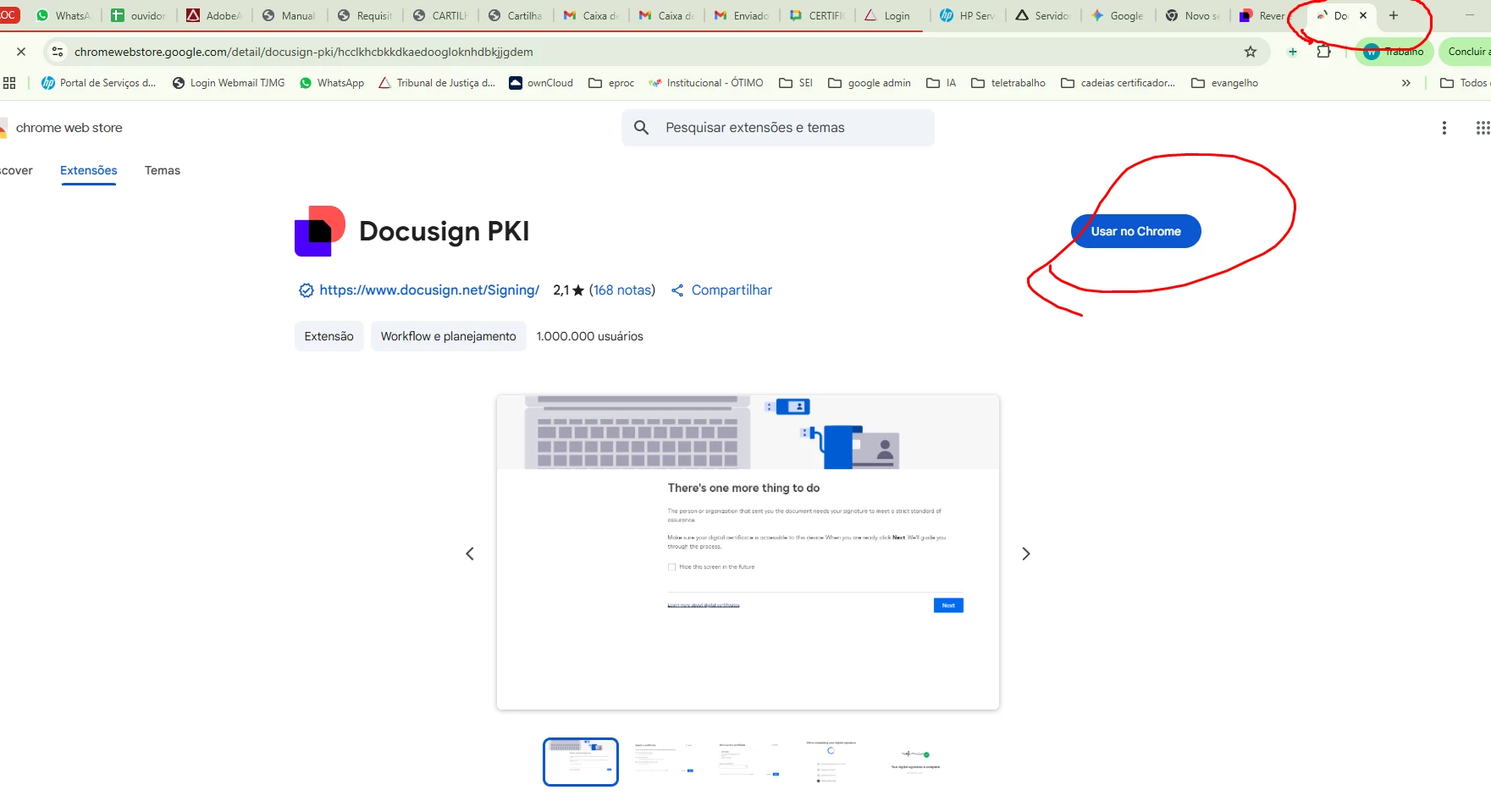Open the Todos bookmarks folder

pos(1464,83)
